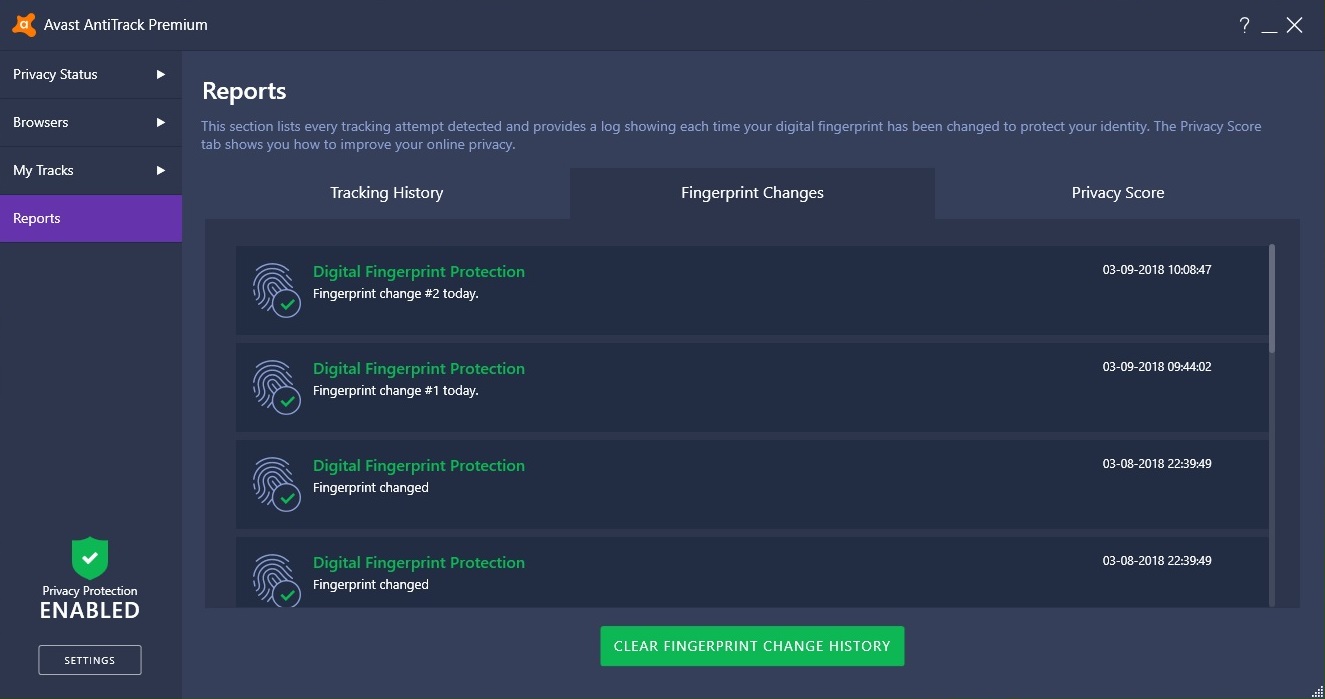Open Settings button in sidebar
The image size is (1325, 699).
(90, 660)
